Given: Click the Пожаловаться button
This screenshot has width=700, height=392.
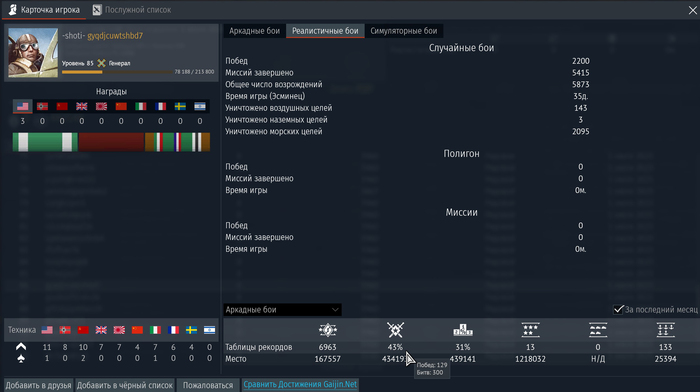Looking at the screenshot, I should 208,385.
